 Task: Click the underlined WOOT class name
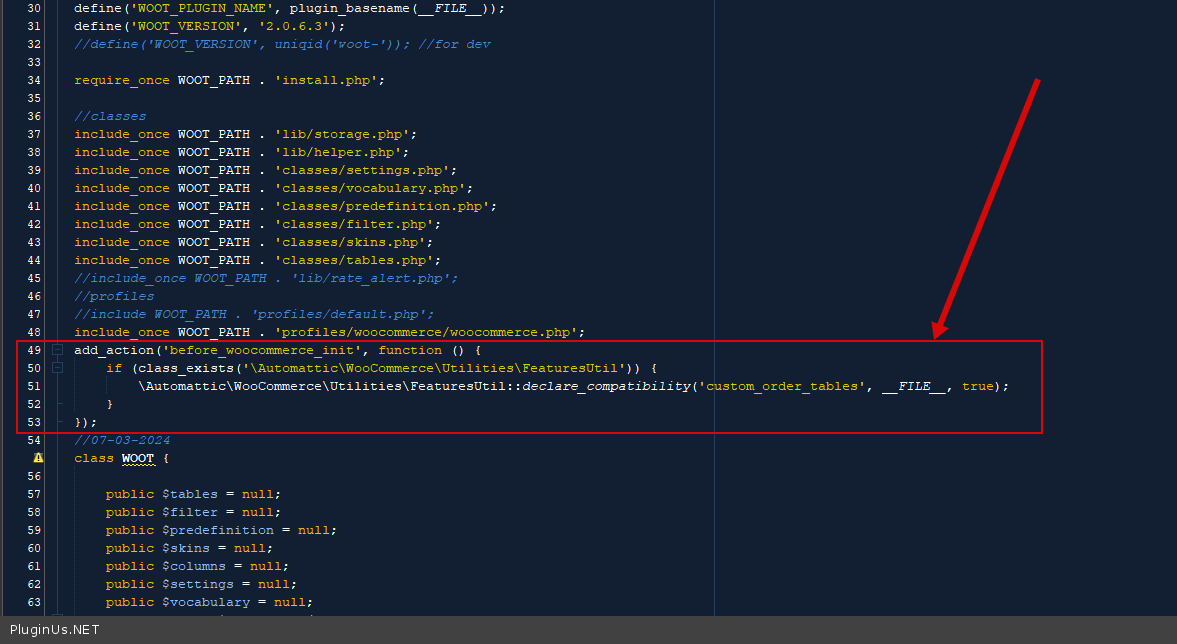coord(138,458)
